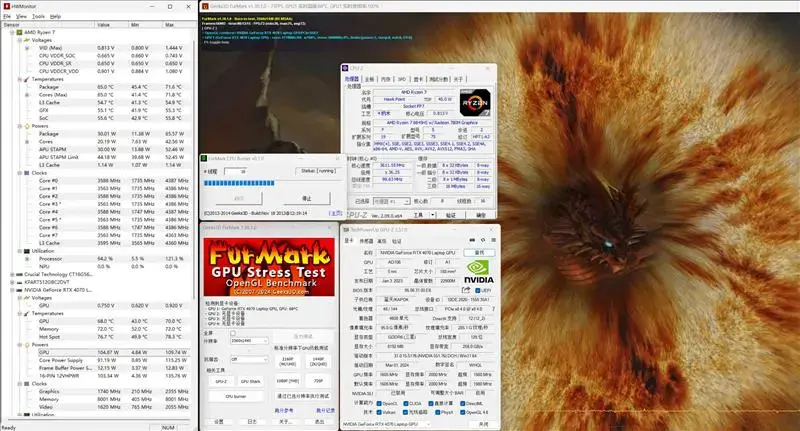Click the Utilization icon under Ryzen

[x=27, y=251]
